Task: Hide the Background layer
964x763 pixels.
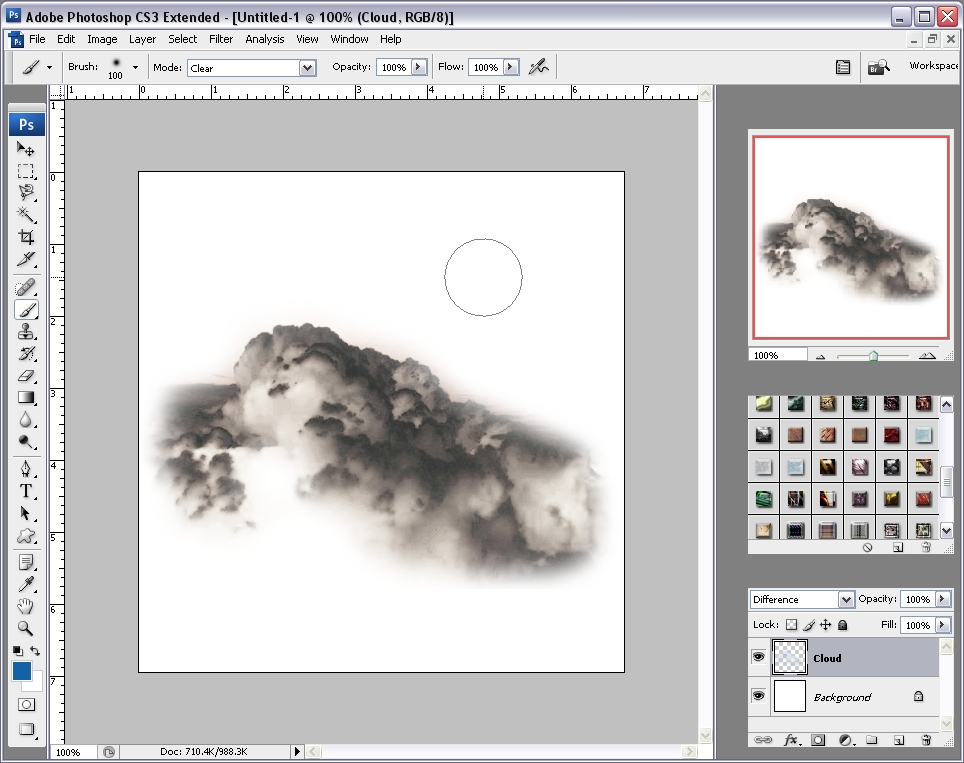Action: pyautogui.click(x=759, y=696)
